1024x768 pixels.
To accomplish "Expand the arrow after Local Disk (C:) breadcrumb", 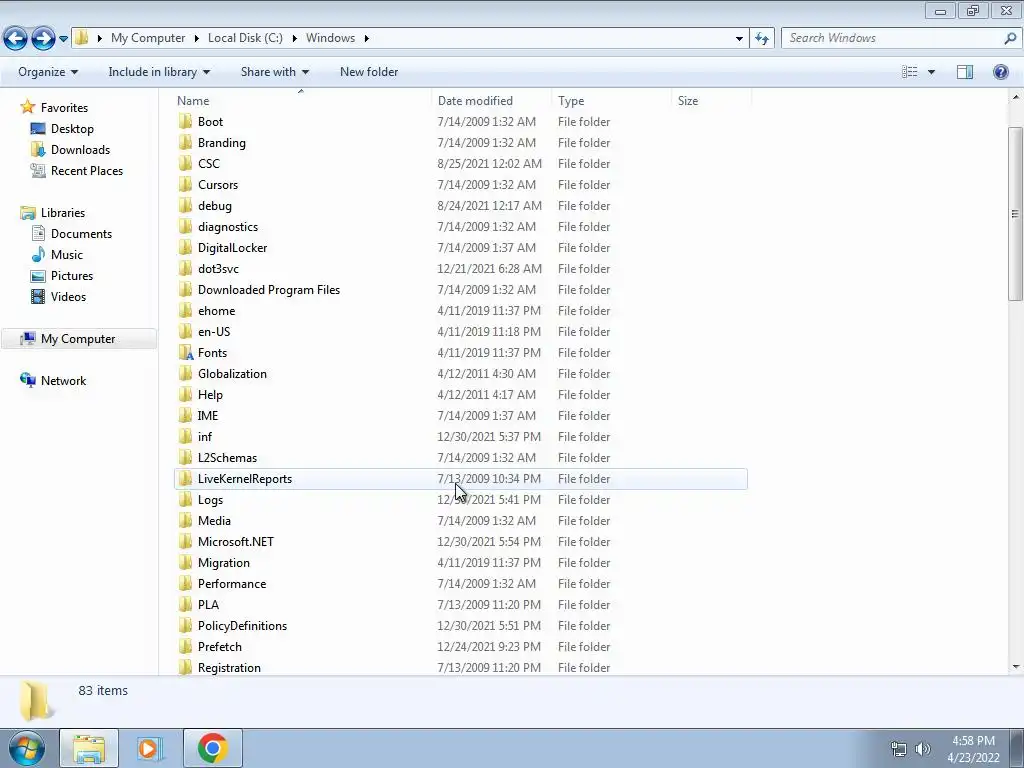I will click(x=294, y=38).
